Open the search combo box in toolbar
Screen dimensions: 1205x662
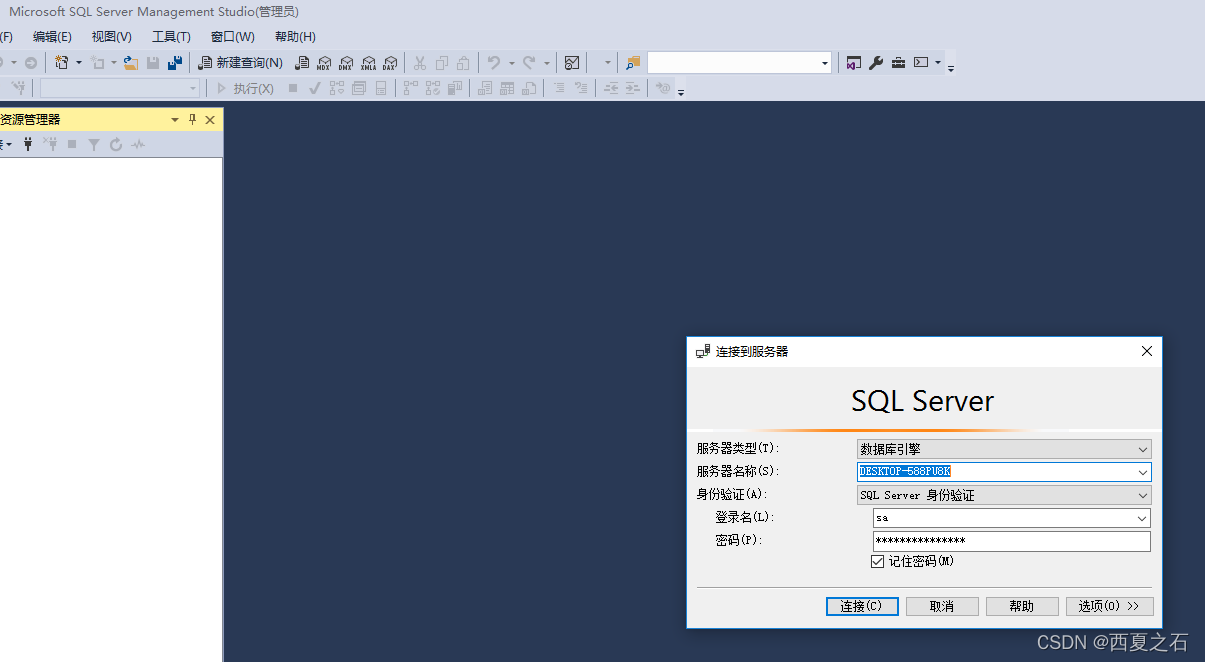pos(825,63)
